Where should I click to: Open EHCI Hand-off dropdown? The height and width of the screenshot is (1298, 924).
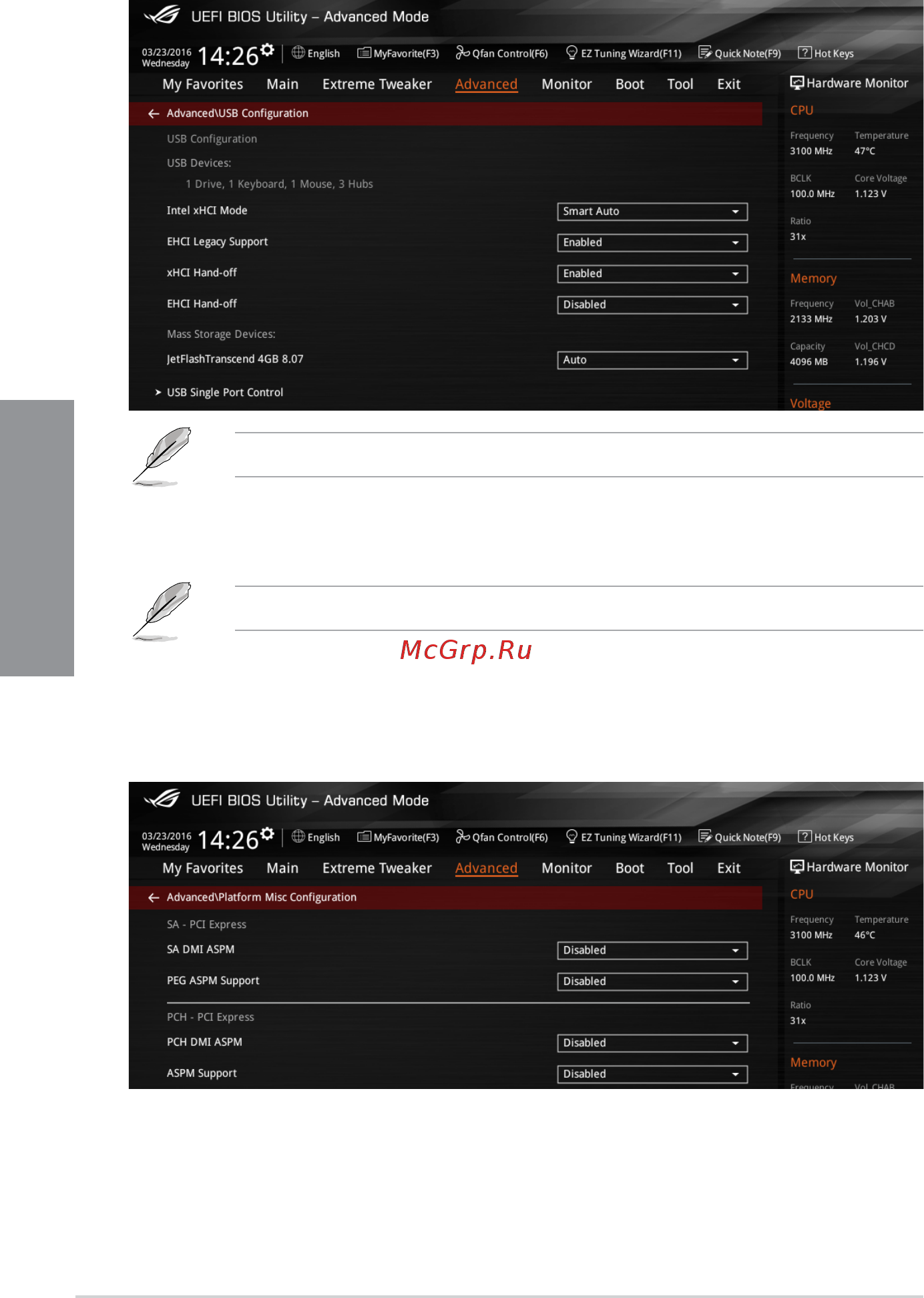tap(652, 304)
